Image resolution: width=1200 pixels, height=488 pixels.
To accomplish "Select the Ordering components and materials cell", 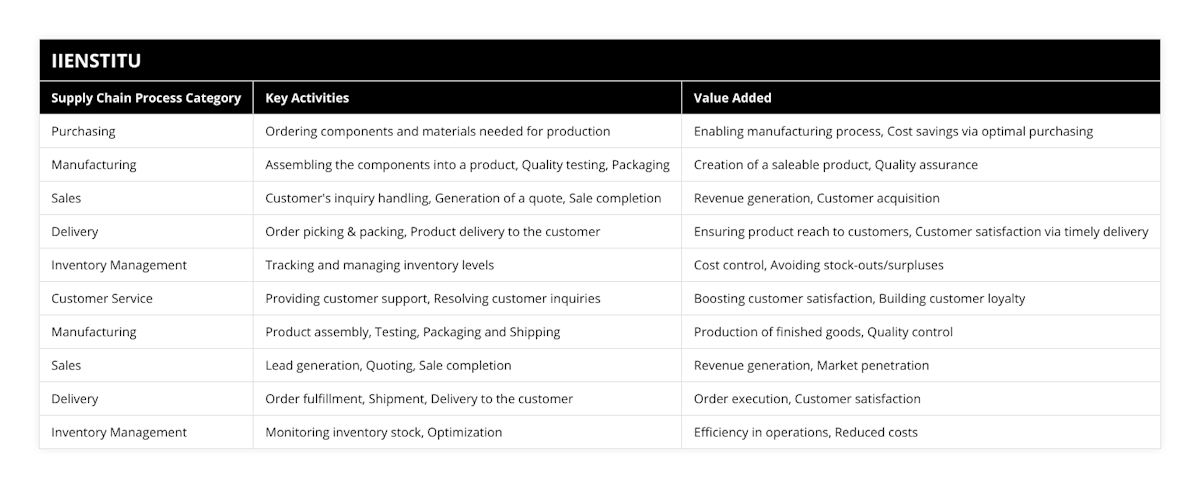I will coord(437,131).
